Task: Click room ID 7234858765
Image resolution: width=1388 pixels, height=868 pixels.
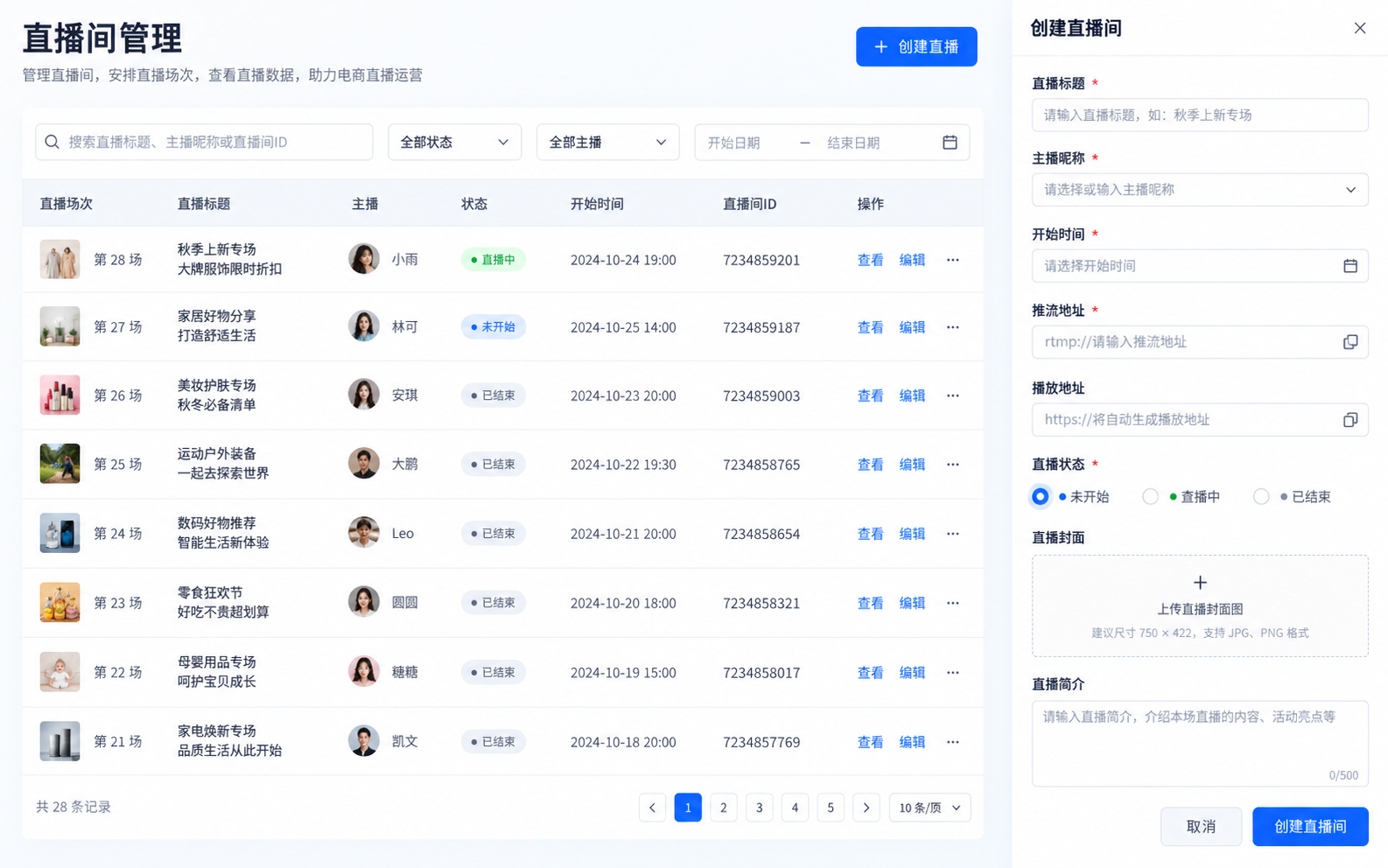Action: click(x=761, y=465)
